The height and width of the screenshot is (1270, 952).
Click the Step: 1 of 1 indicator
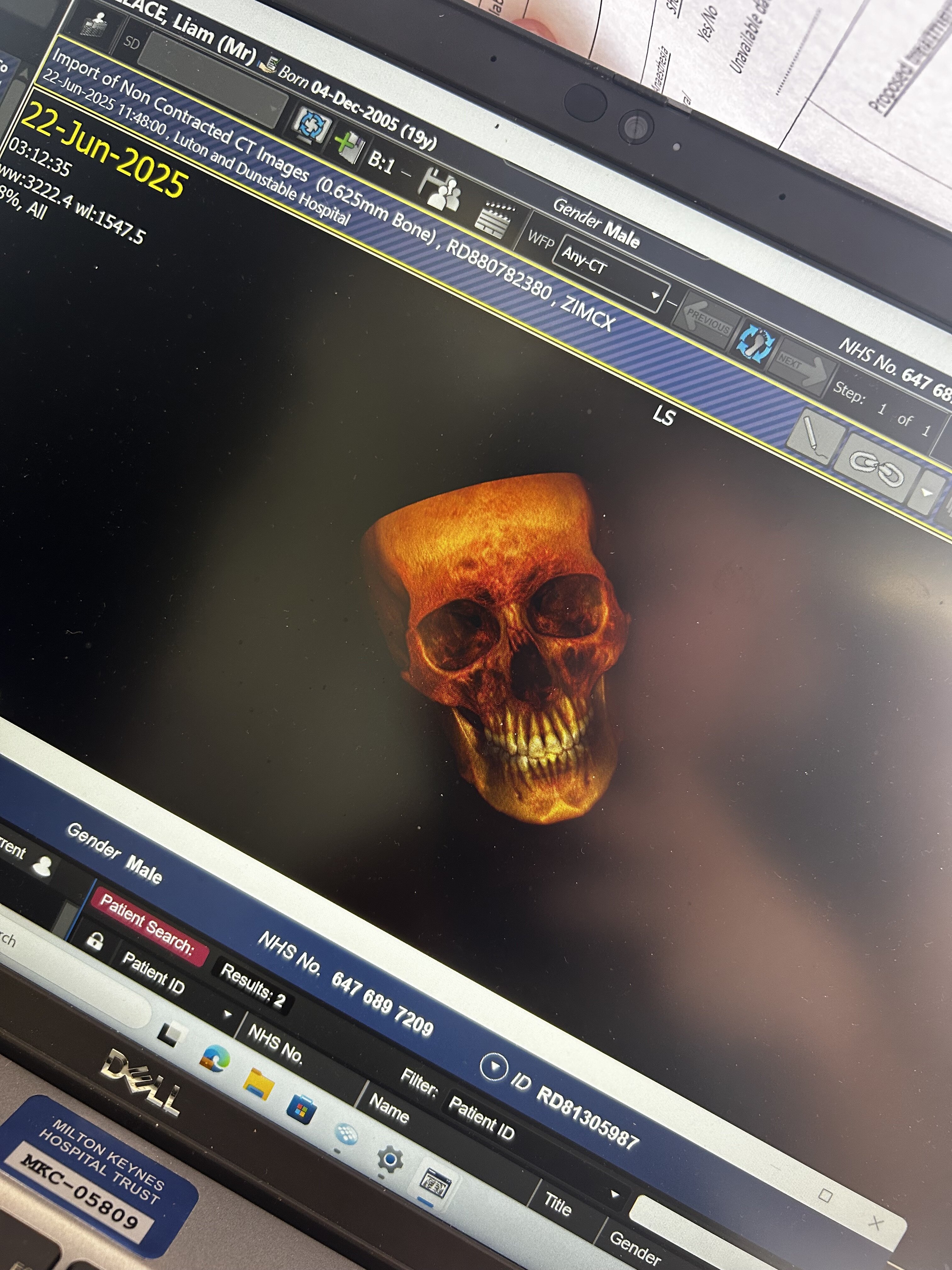(882, 408)
